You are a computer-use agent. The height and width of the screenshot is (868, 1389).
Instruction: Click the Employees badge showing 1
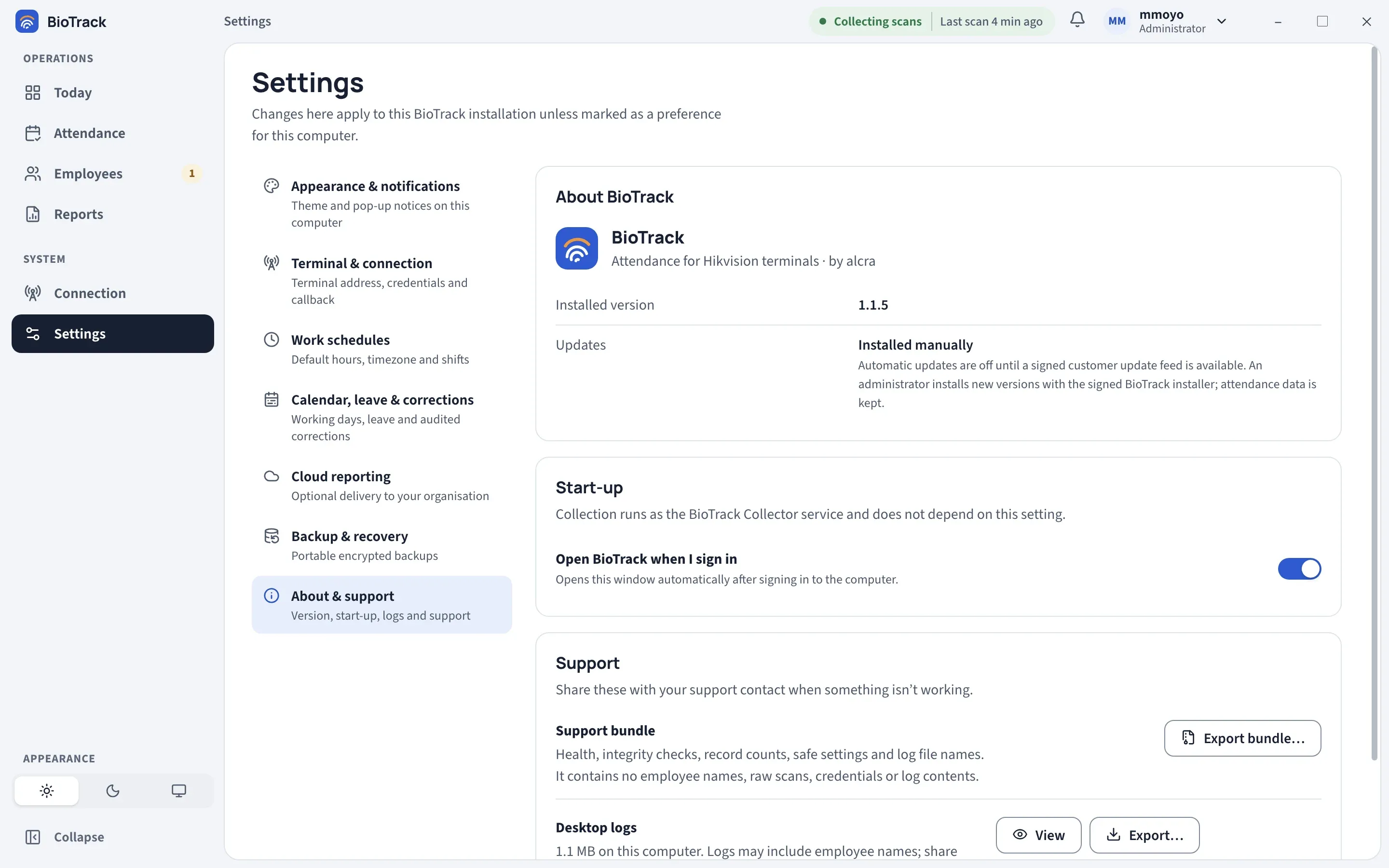pyautogui.click(x=191, y=174)
